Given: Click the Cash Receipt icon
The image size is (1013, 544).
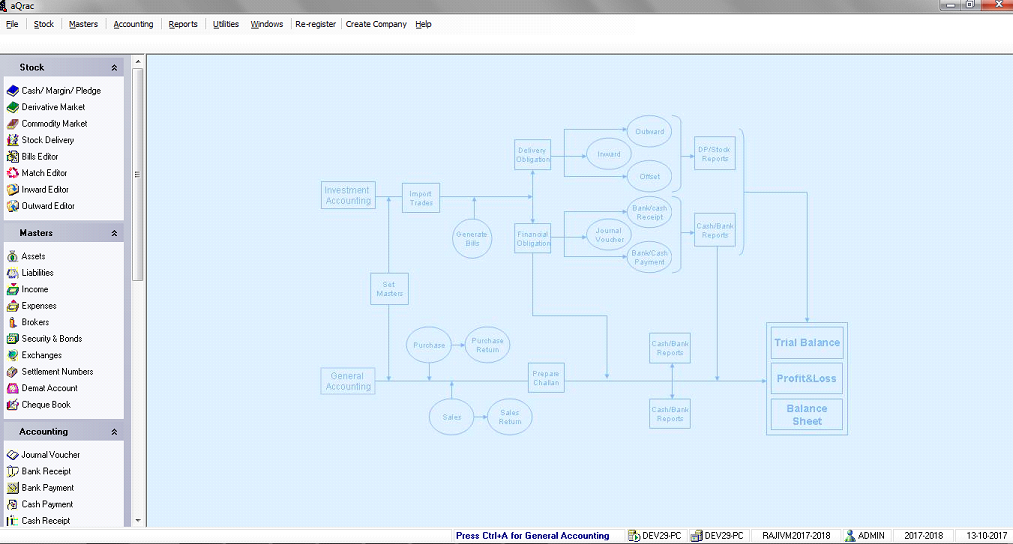Looking at the screenshot, I should tap(12, 521).
